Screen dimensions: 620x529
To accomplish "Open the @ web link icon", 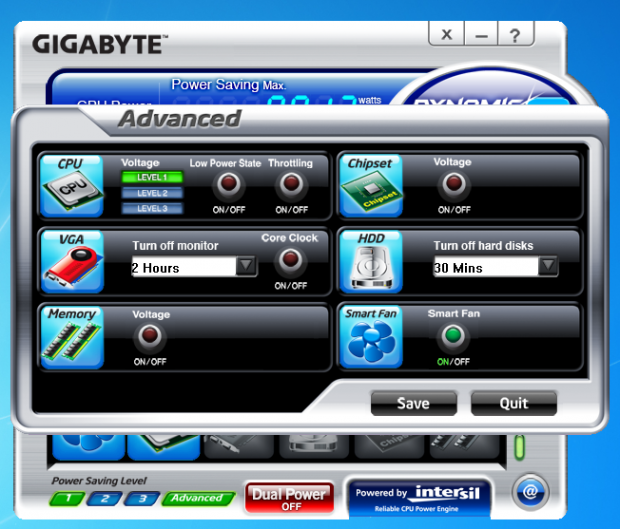I will click(530, 492).
